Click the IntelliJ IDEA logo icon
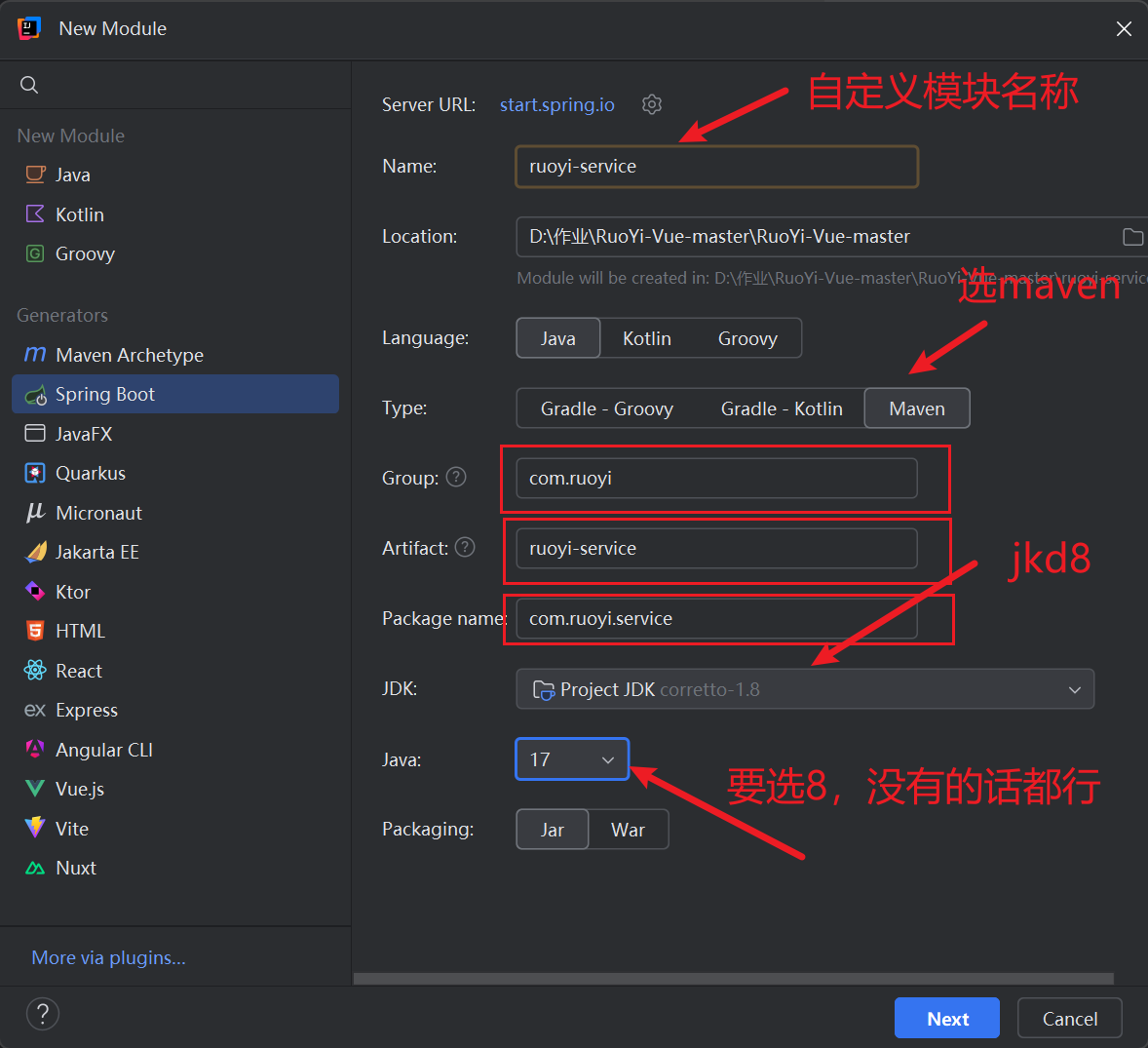 (28, 28)
